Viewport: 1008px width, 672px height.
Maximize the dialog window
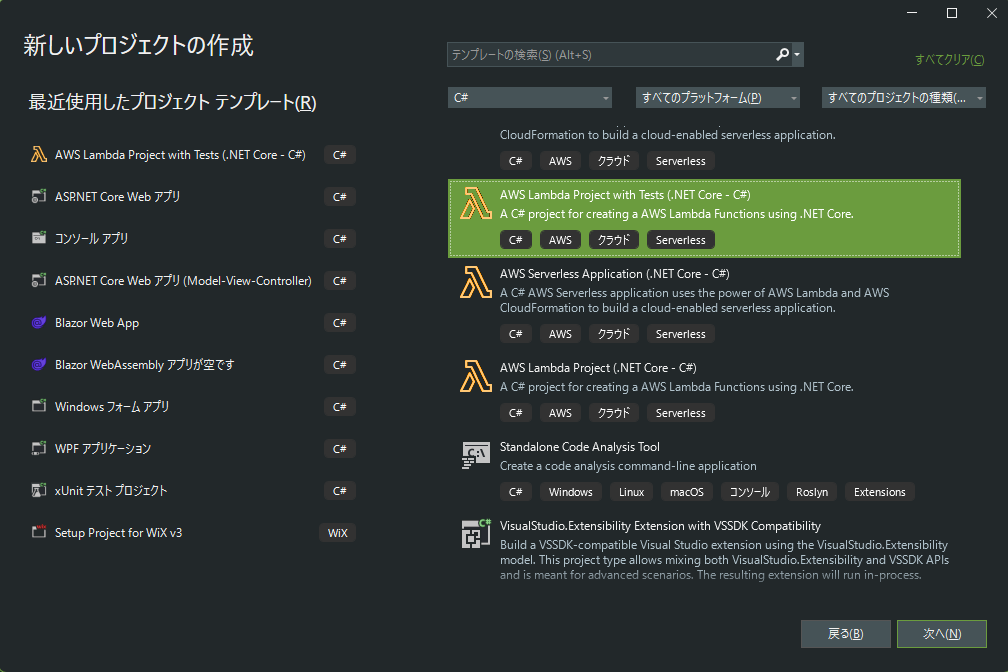click(952, 13)
